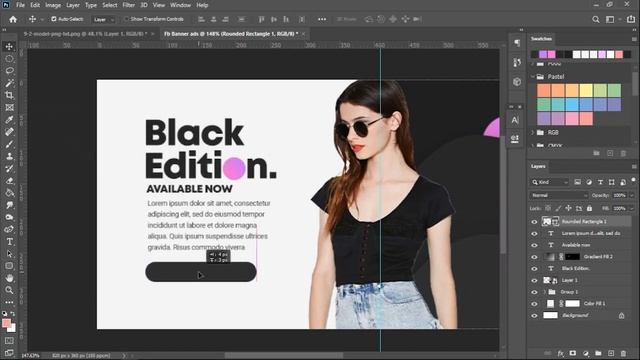The image size is (640, 360).
Task: Open the Window menu
Action: click(x=180, y=5)
